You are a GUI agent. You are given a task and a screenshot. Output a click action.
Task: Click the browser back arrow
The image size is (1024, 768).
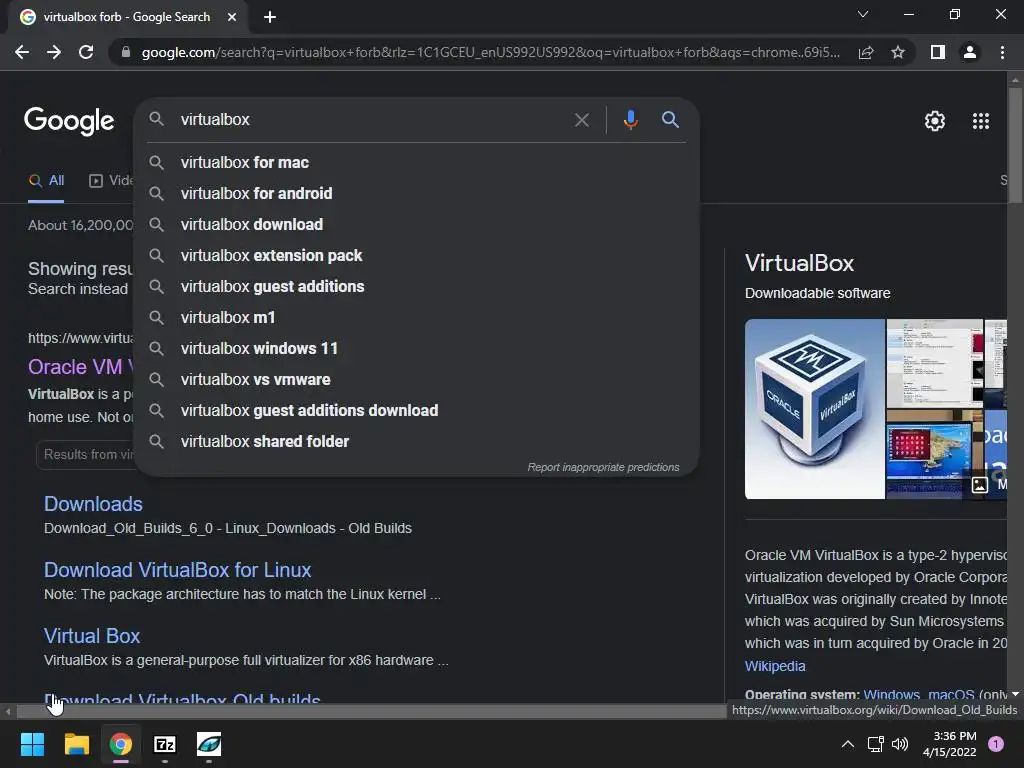point(22,52)
